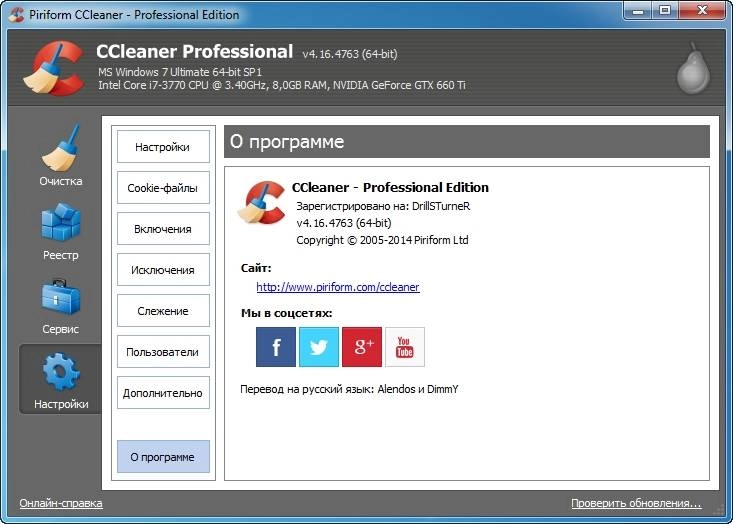Switch to the Исключения tab

coord(163,270)
